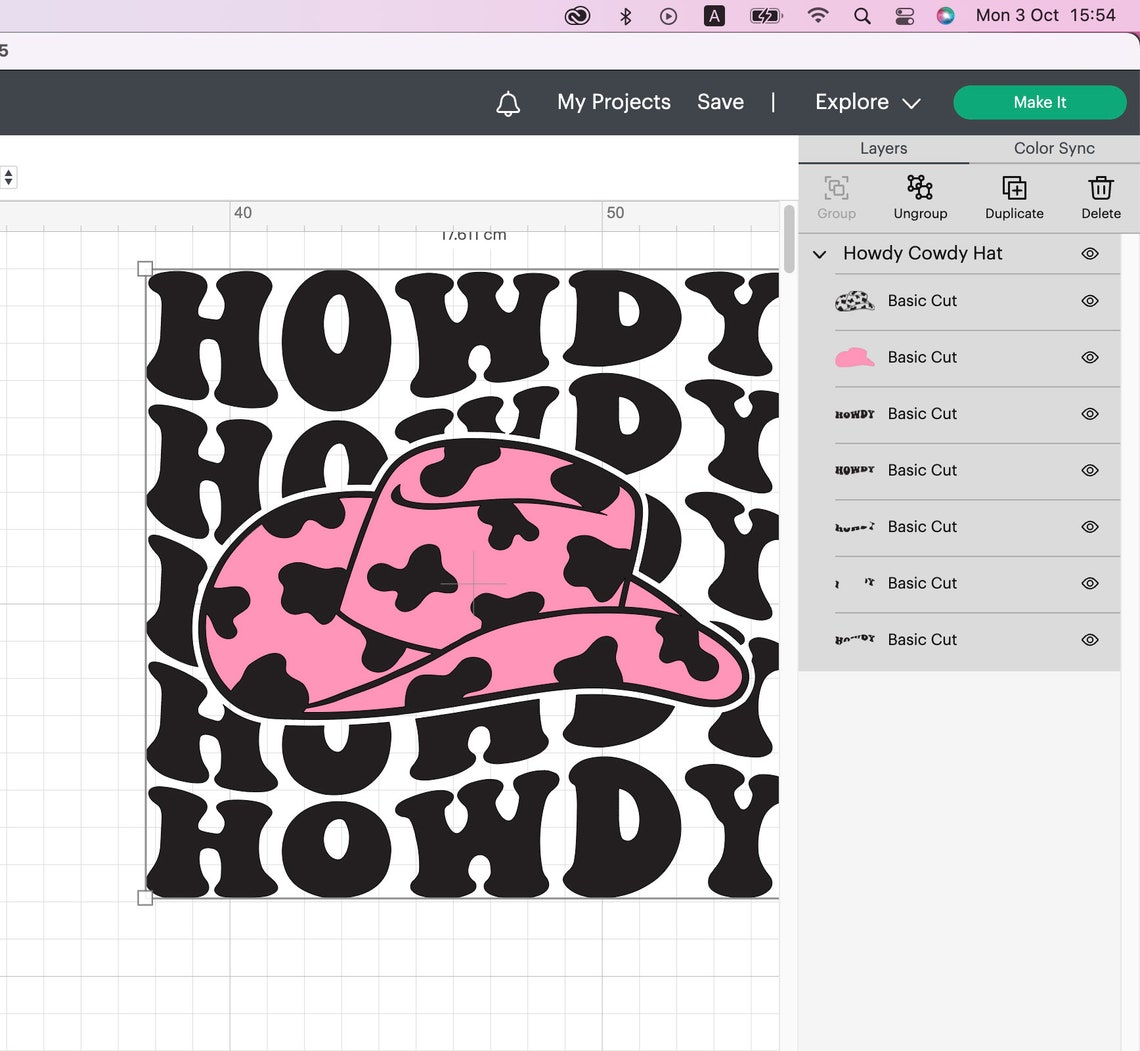Screen dimensions: 1140x1051
Task: Open My Projects
Action: [x=614, y=102]
